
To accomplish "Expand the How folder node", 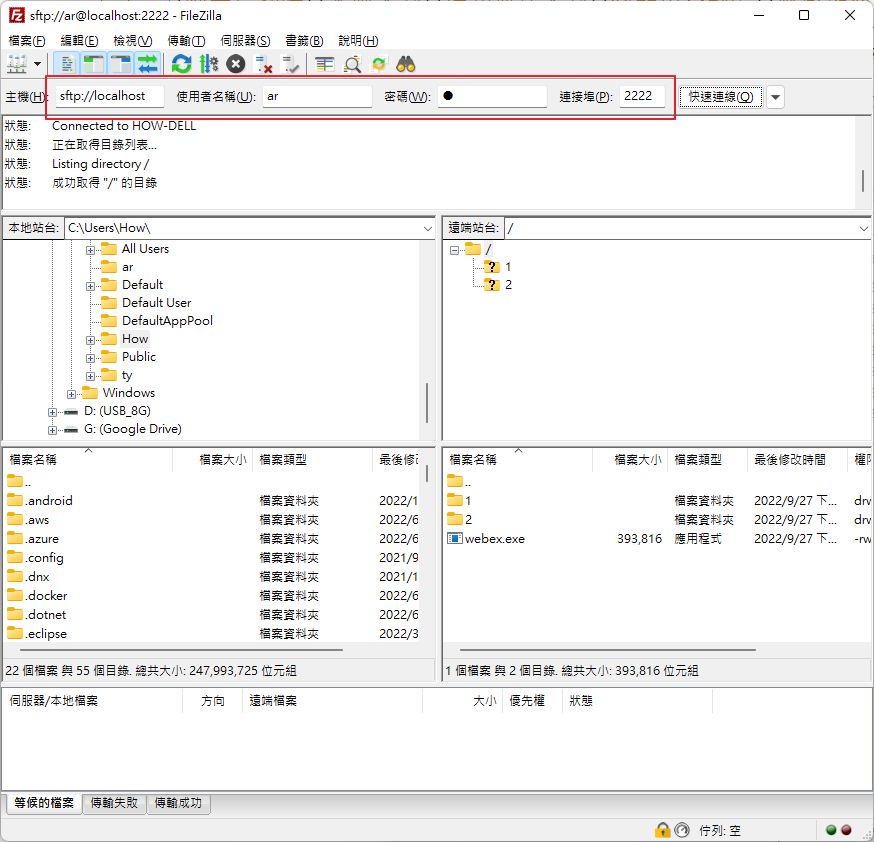I will (x=90, y=340).
